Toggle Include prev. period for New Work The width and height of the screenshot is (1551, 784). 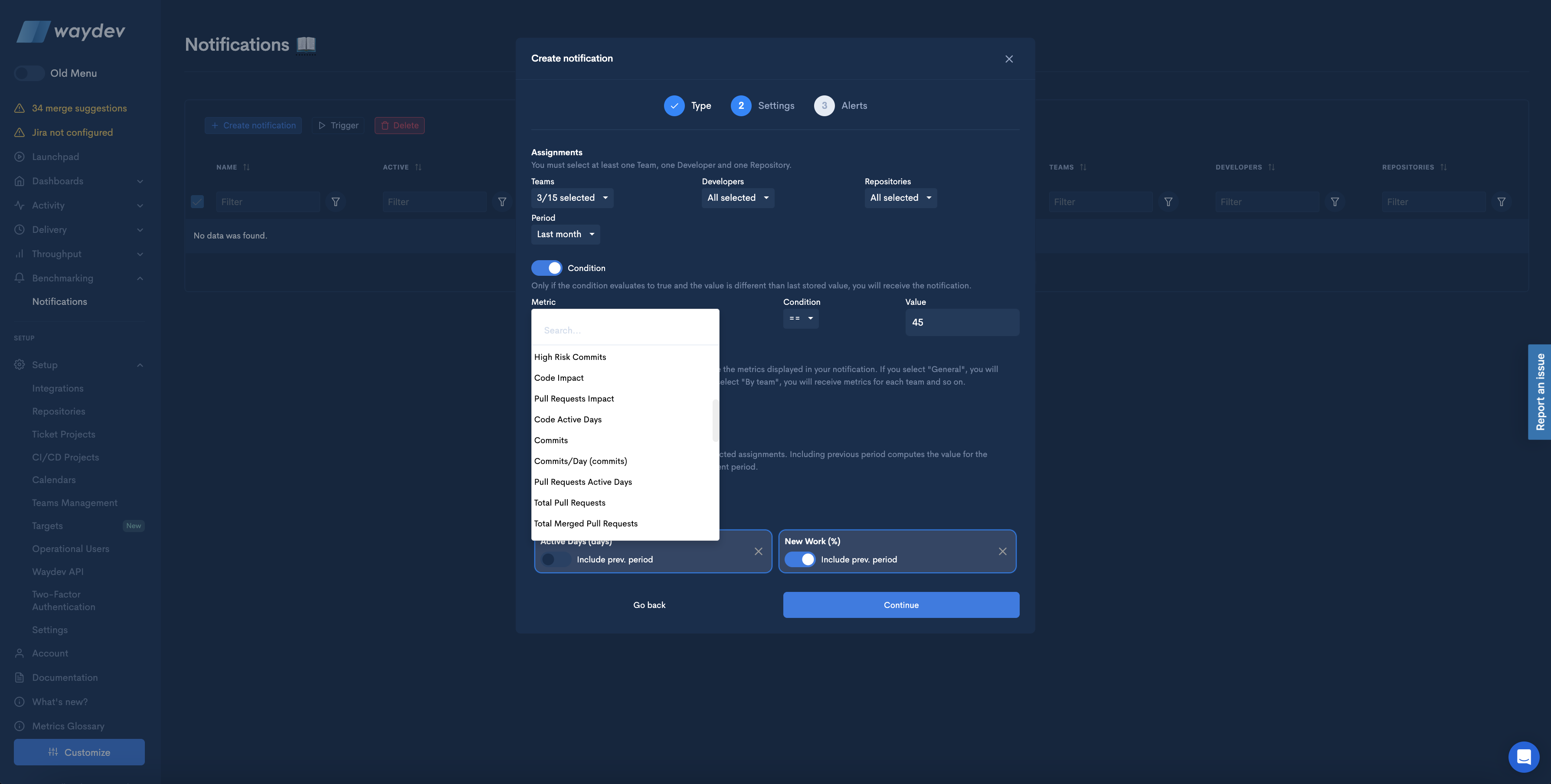(x=800, y=559)
